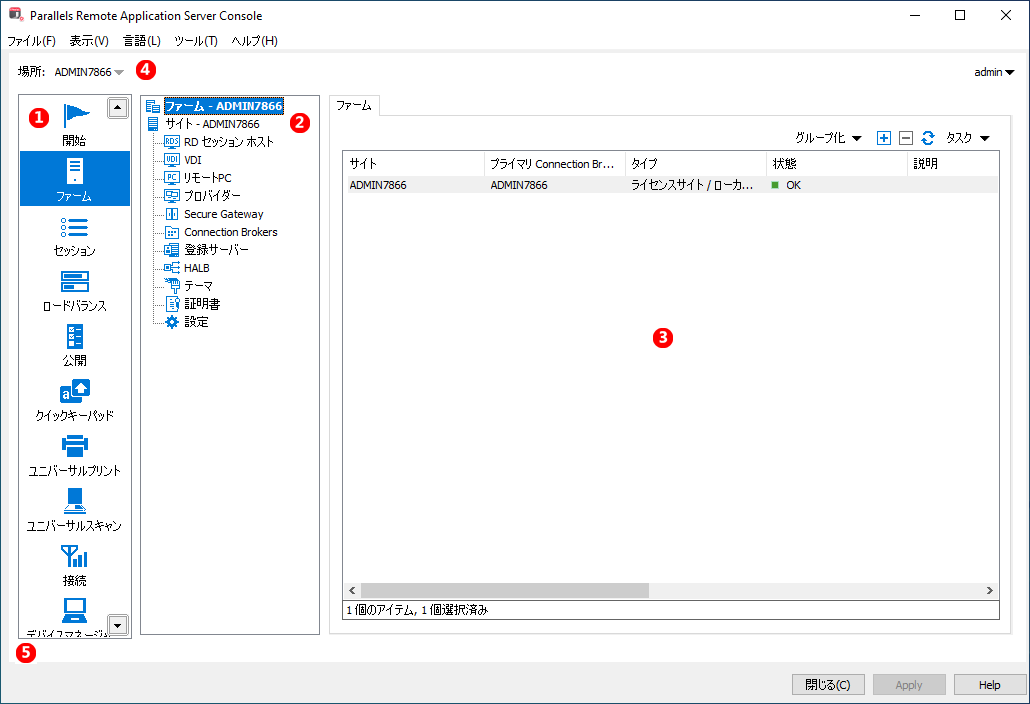Click the Help button
The height and width of the screenshot is (704, 1030).
[x=990, y=685]
